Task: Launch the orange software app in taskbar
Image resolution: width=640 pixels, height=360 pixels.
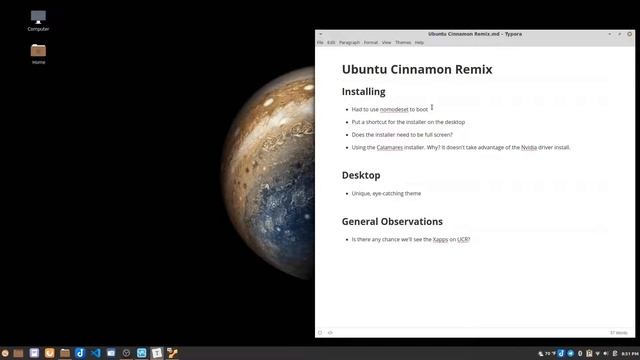Action: (49, 353)
